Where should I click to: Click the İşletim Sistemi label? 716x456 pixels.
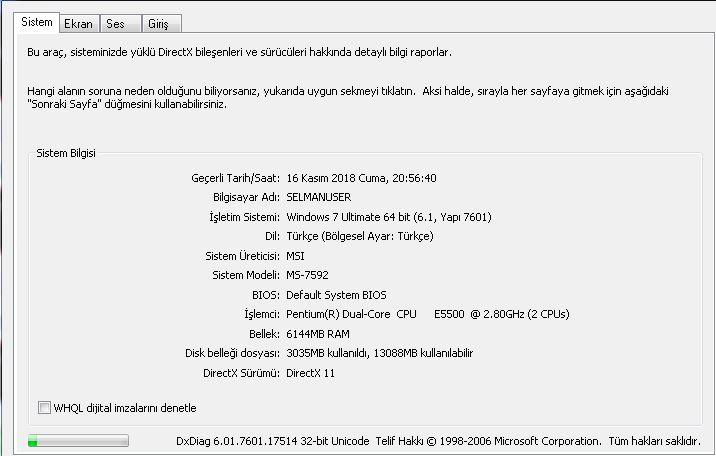point(245,217)
